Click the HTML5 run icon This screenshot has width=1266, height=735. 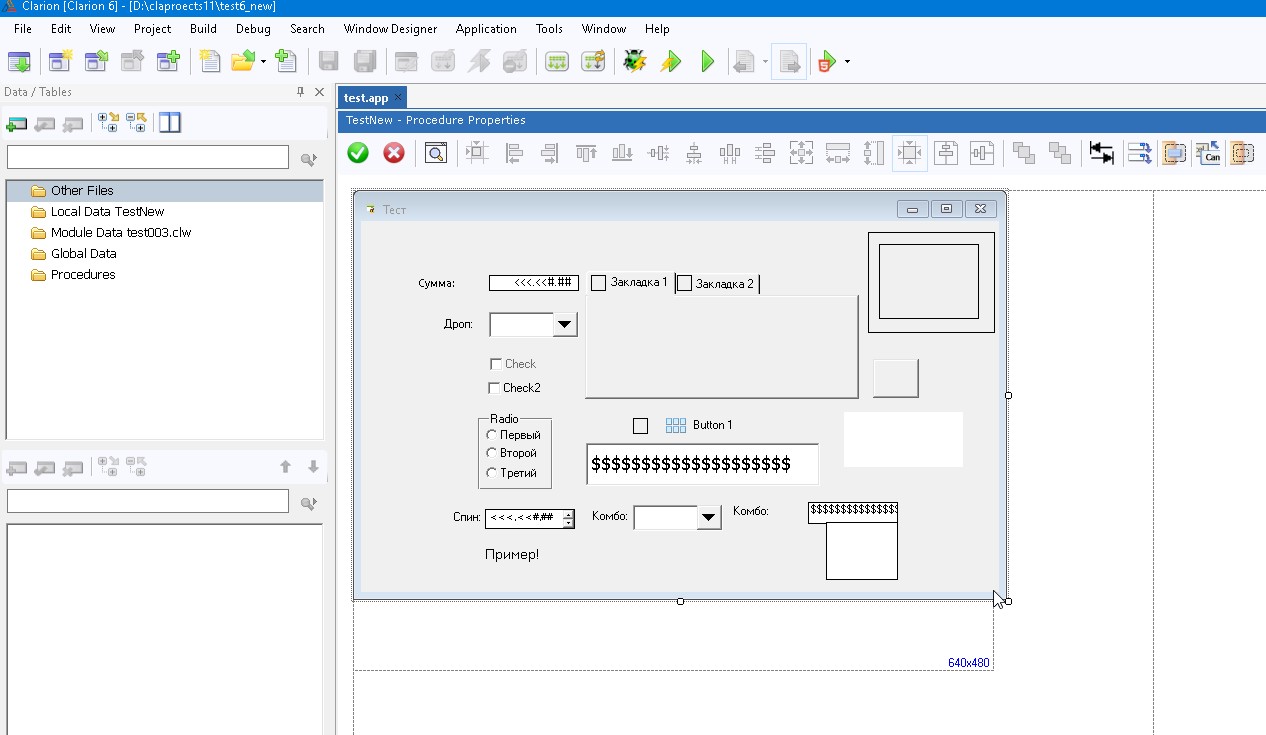pyautogui.click(x=826, y=62)
